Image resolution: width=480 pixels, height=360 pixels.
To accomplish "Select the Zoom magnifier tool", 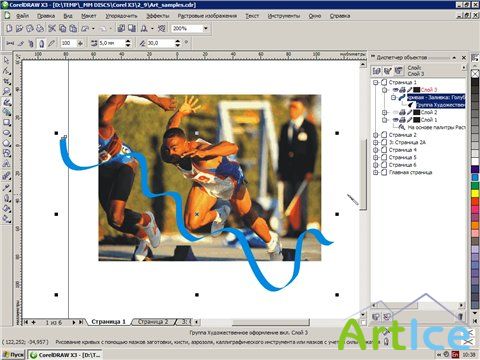I will click(x=6, y=91).
